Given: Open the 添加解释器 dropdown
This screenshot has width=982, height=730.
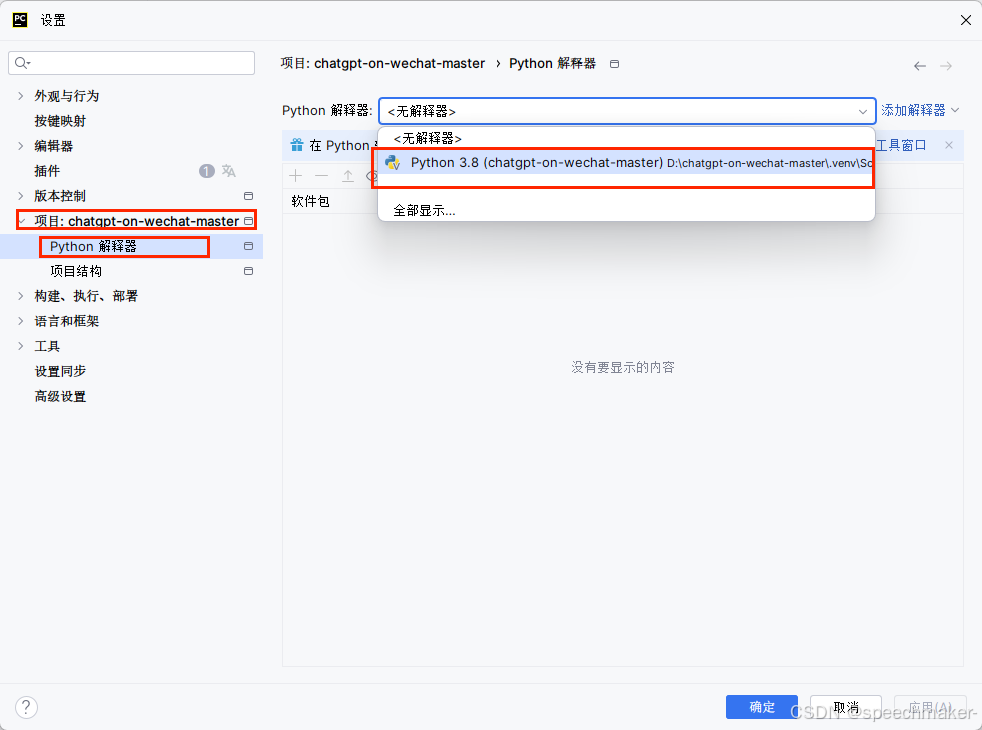Looking at the screenshot, I should [920, 110].
